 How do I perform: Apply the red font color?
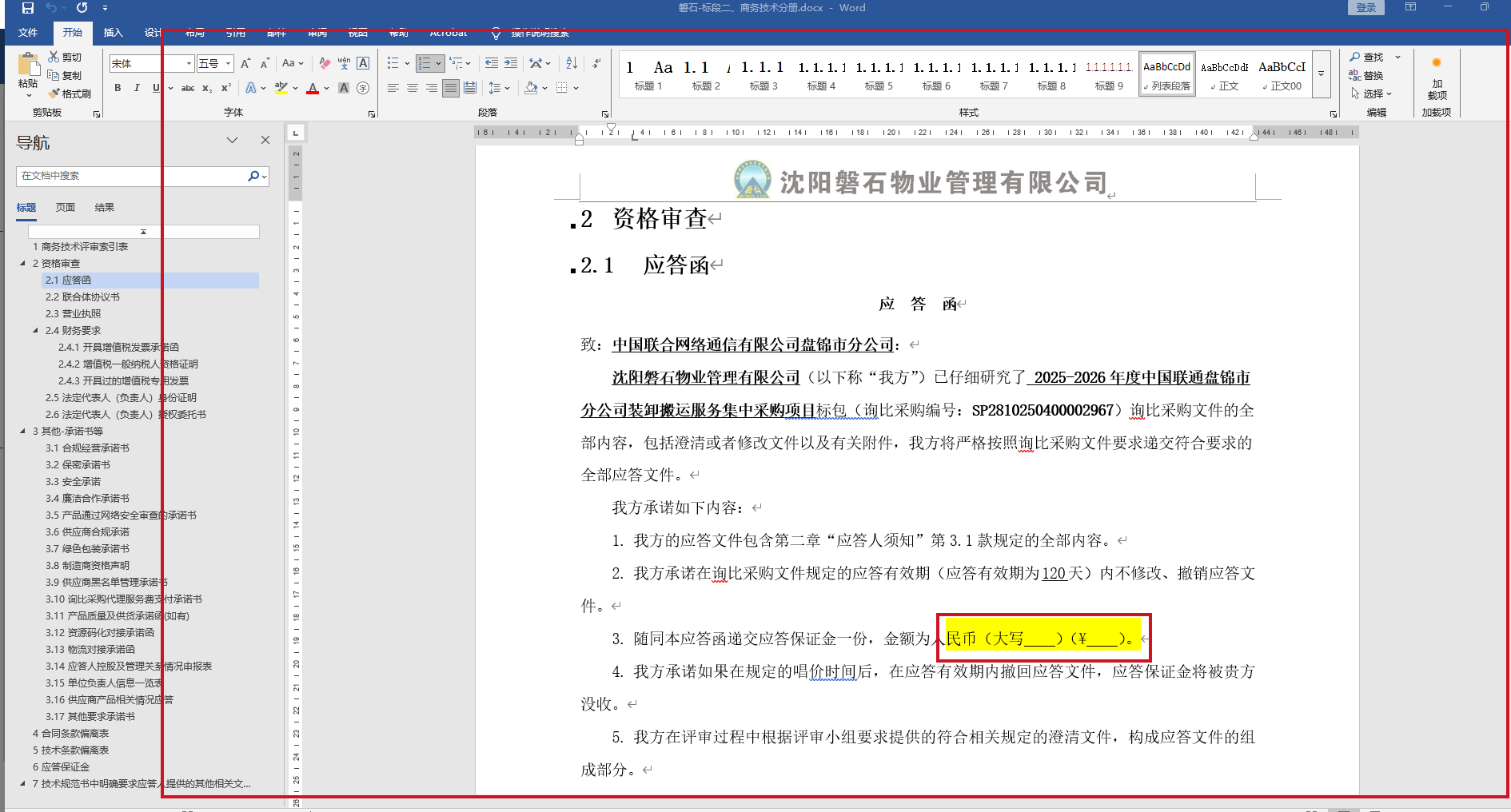click(313, 88)
